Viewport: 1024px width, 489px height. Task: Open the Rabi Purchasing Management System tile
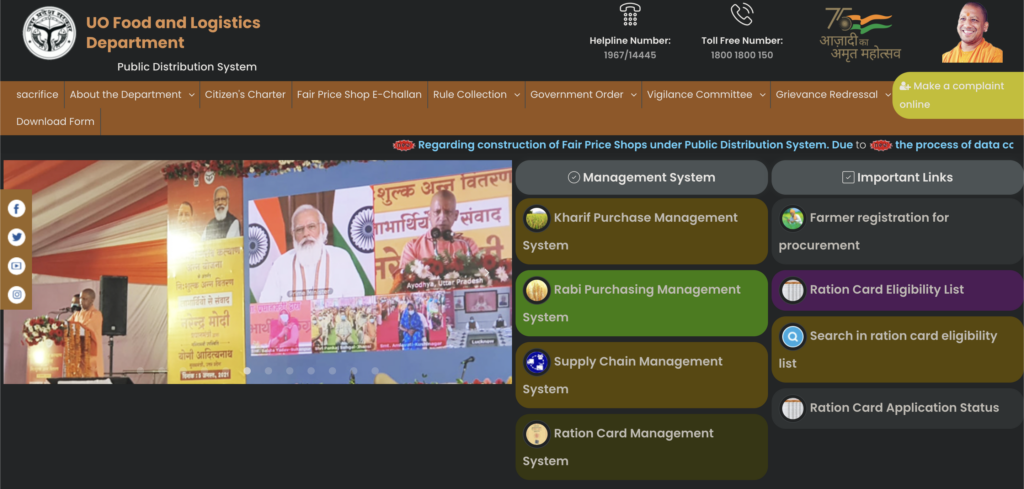tap(641, 302)
